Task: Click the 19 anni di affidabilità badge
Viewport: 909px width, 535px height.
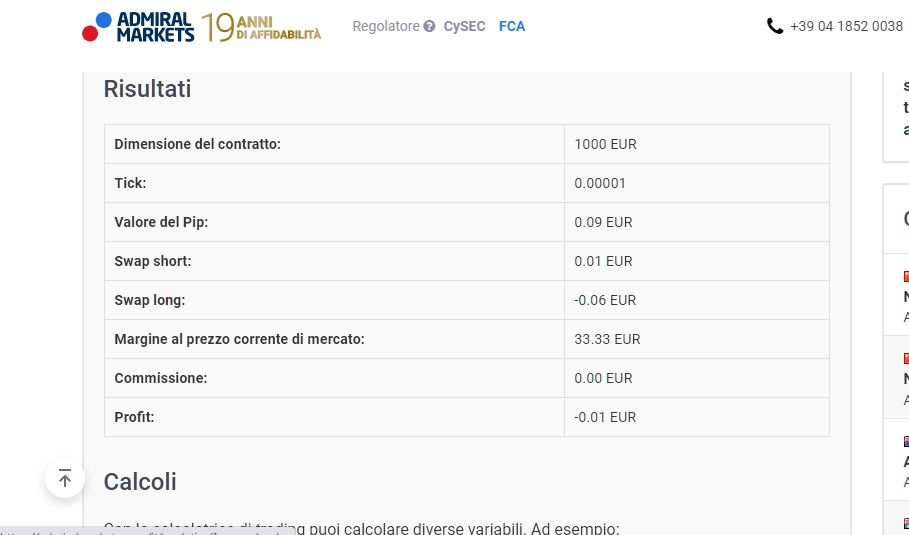Action: pos(261,27)
